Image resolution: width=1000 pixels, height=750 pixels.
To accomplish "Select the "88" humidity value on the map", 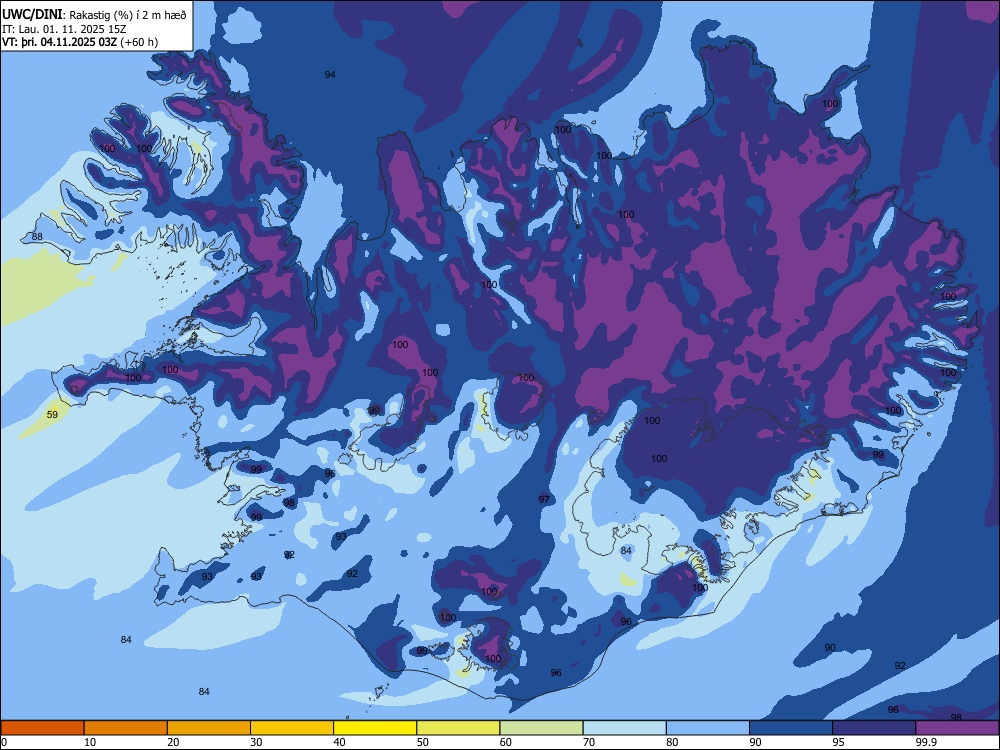I will tap(37, 237).
